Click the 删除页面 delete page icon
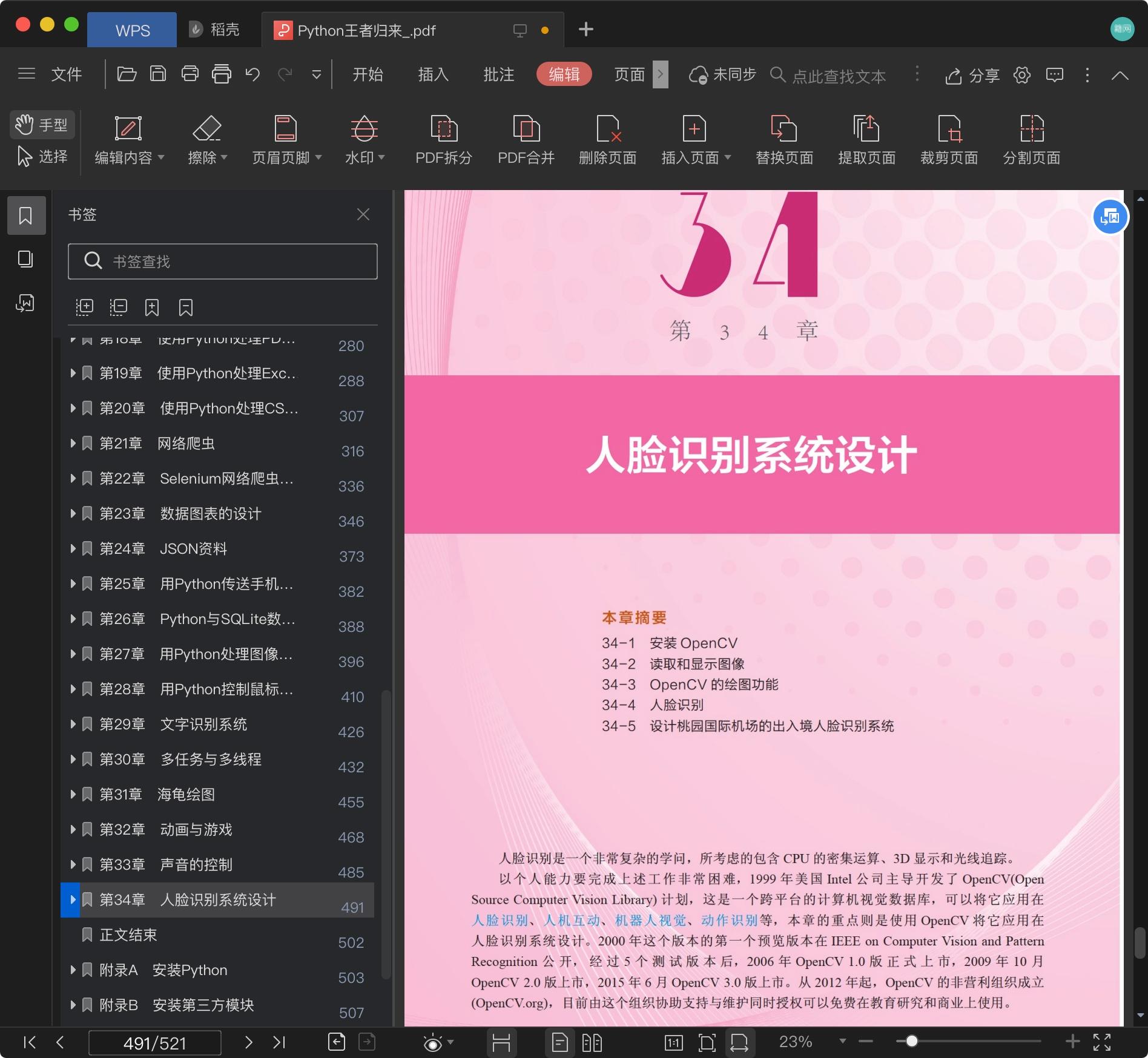 click(x=607, y=129)
